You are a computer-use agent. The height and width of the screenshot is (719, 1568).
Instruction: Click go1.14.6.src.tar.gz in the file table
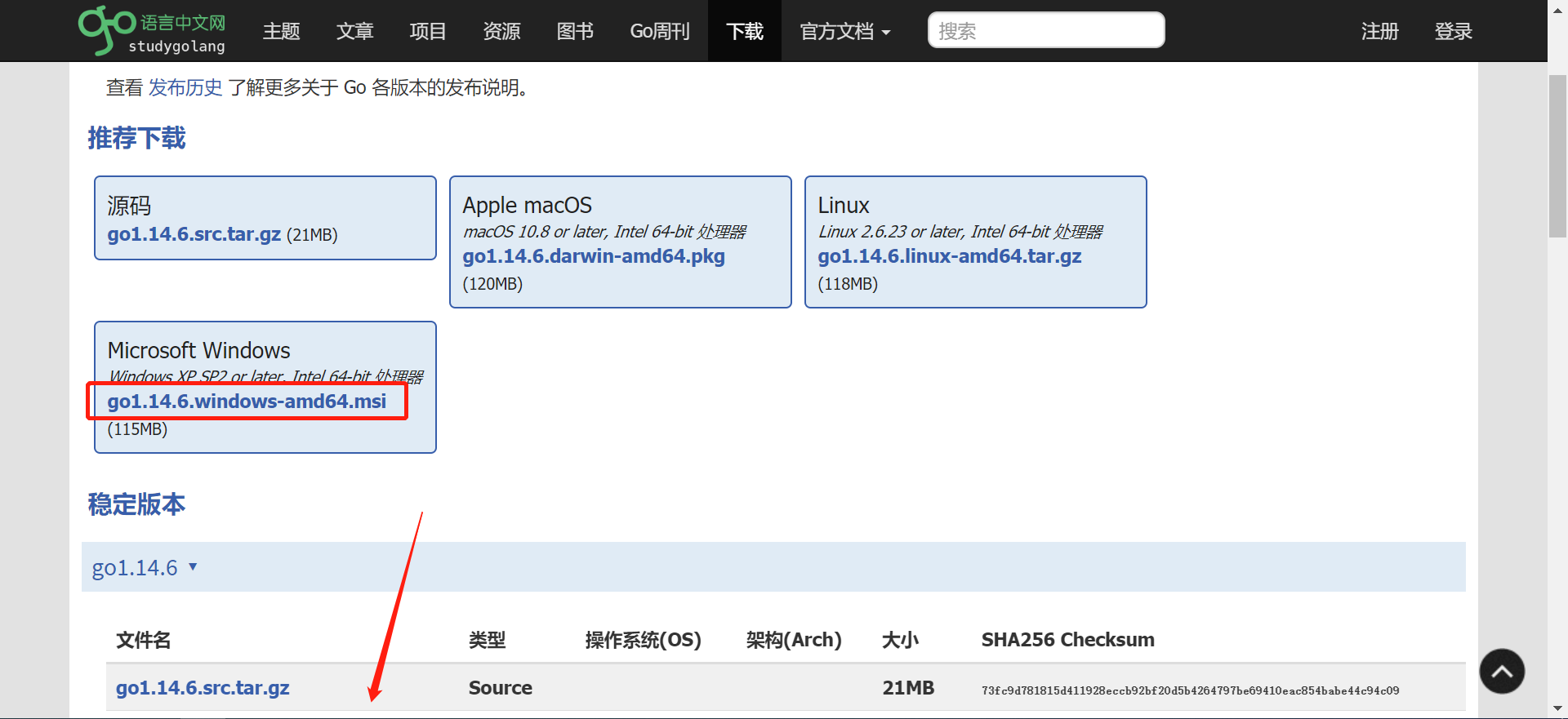(203, 688)
